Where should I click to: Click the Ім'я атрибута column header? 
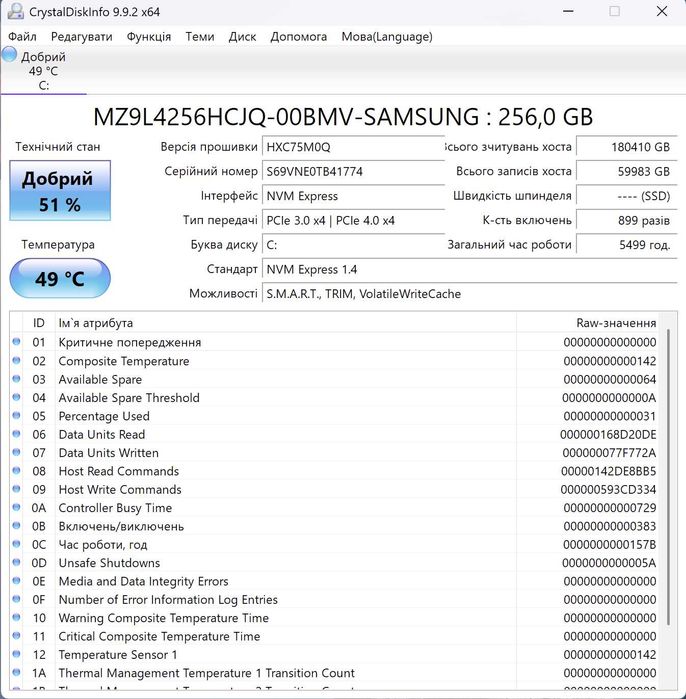285,323
